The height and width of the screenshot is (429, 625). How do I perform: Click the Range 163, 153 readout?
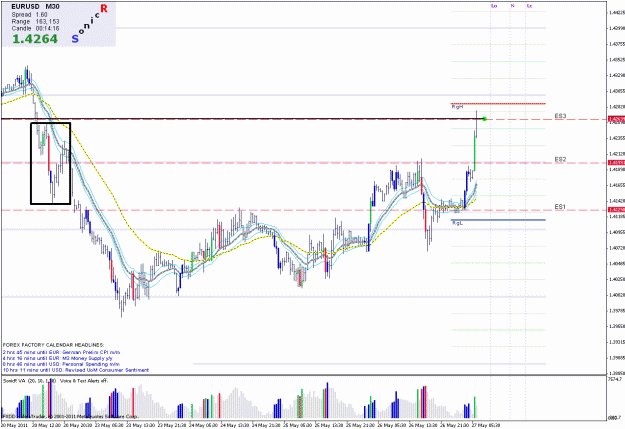point(35,22)
